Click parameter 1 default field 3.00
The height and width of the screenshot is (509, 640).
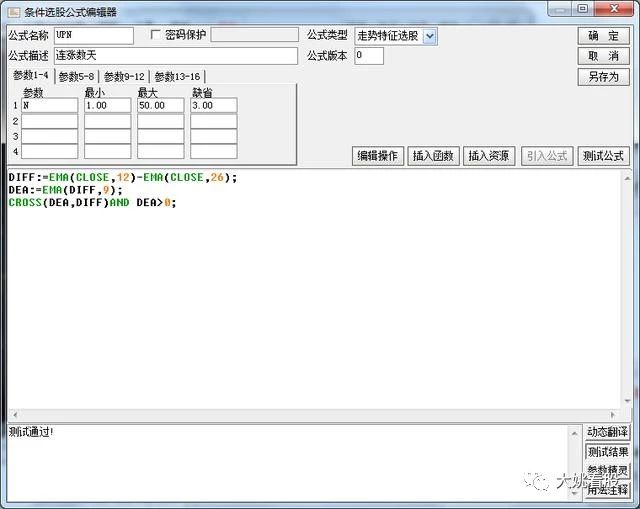pos(213,105)
